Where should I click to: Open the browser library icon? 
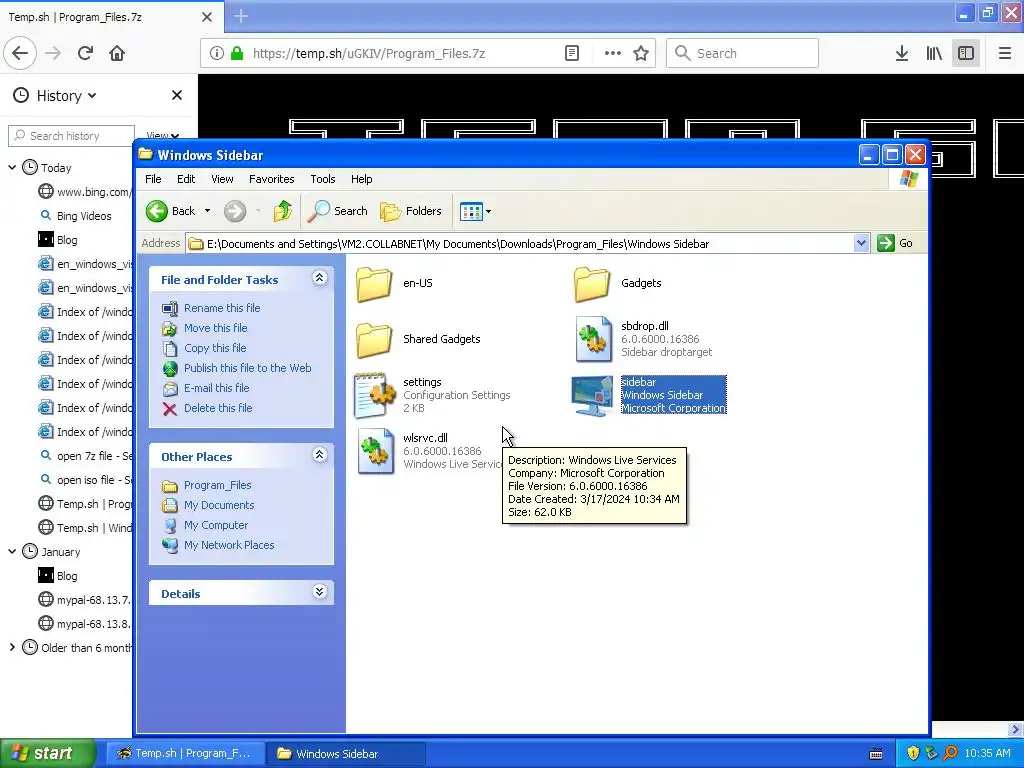coord(934,53)
